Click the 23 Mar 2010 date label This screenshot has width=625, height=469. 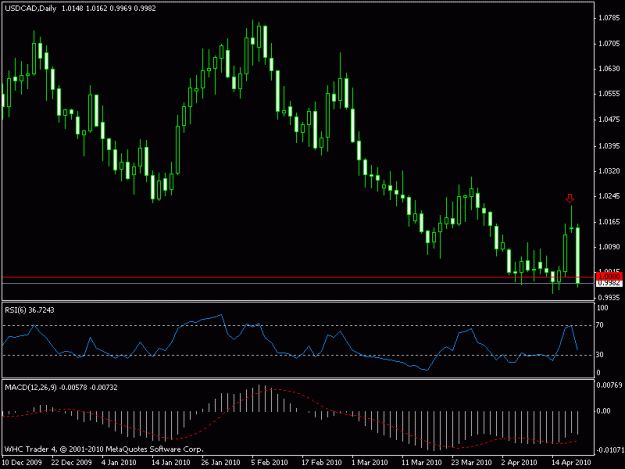tap(472, 462)
